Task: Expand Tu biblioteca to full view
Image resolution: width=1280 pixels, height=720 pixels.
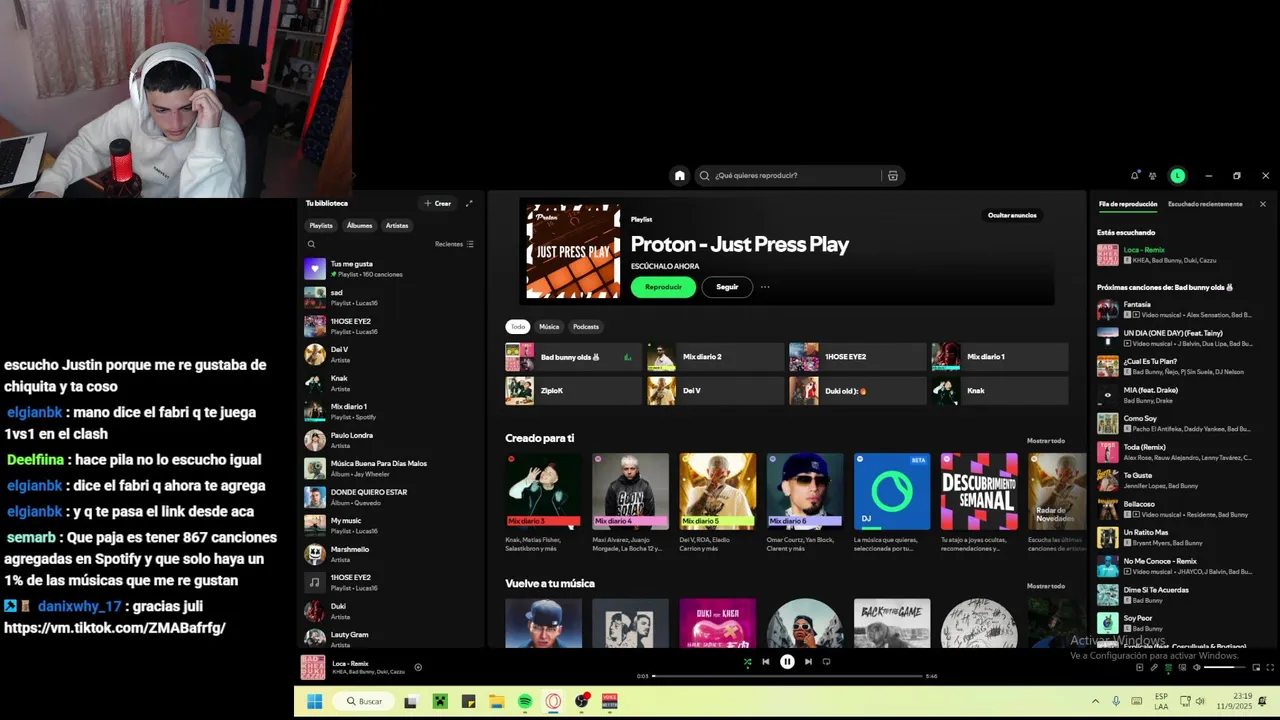Action: pos(469,203)
